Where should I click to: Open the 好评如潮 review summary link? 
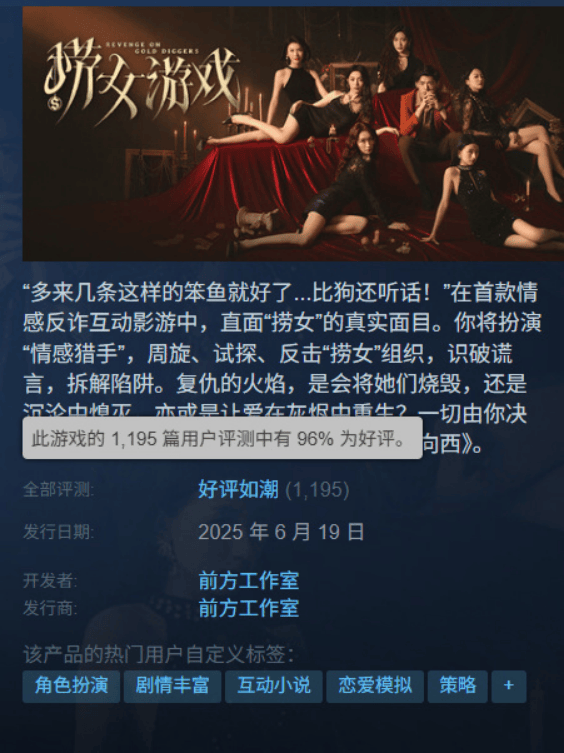[238, 490]
